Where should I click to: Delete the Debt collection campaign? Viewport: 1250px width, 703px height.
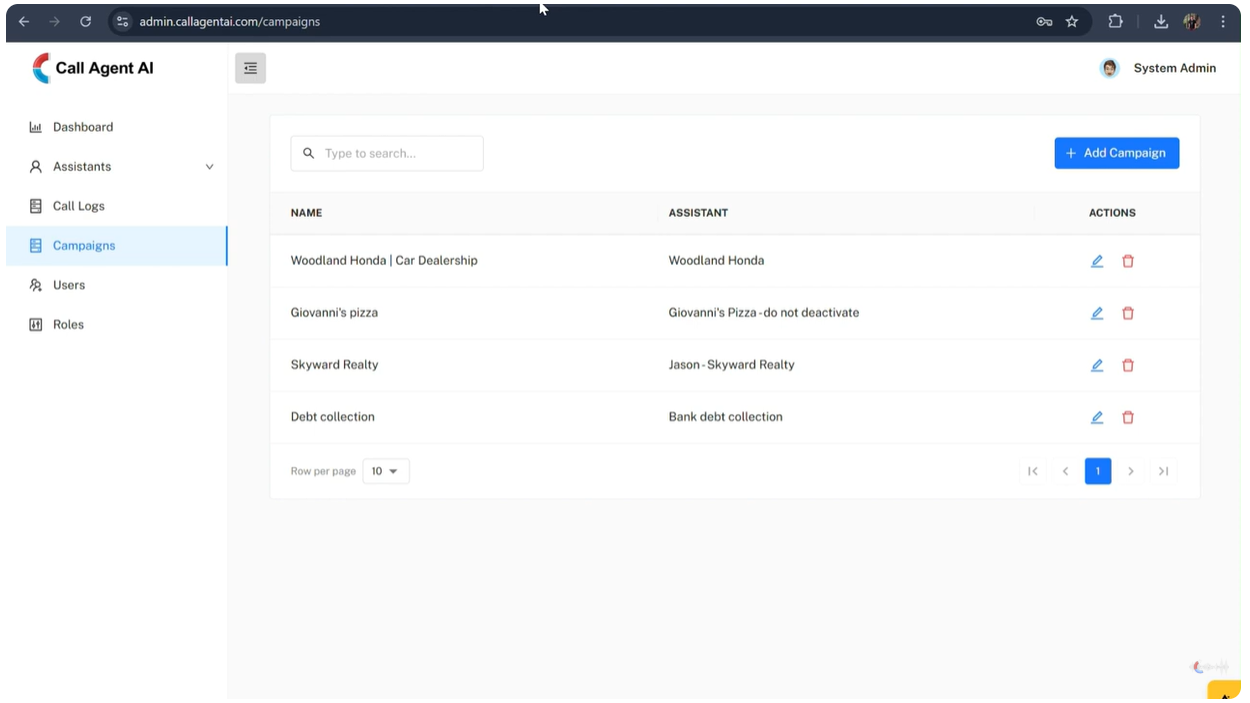[x=1128, y=417]
